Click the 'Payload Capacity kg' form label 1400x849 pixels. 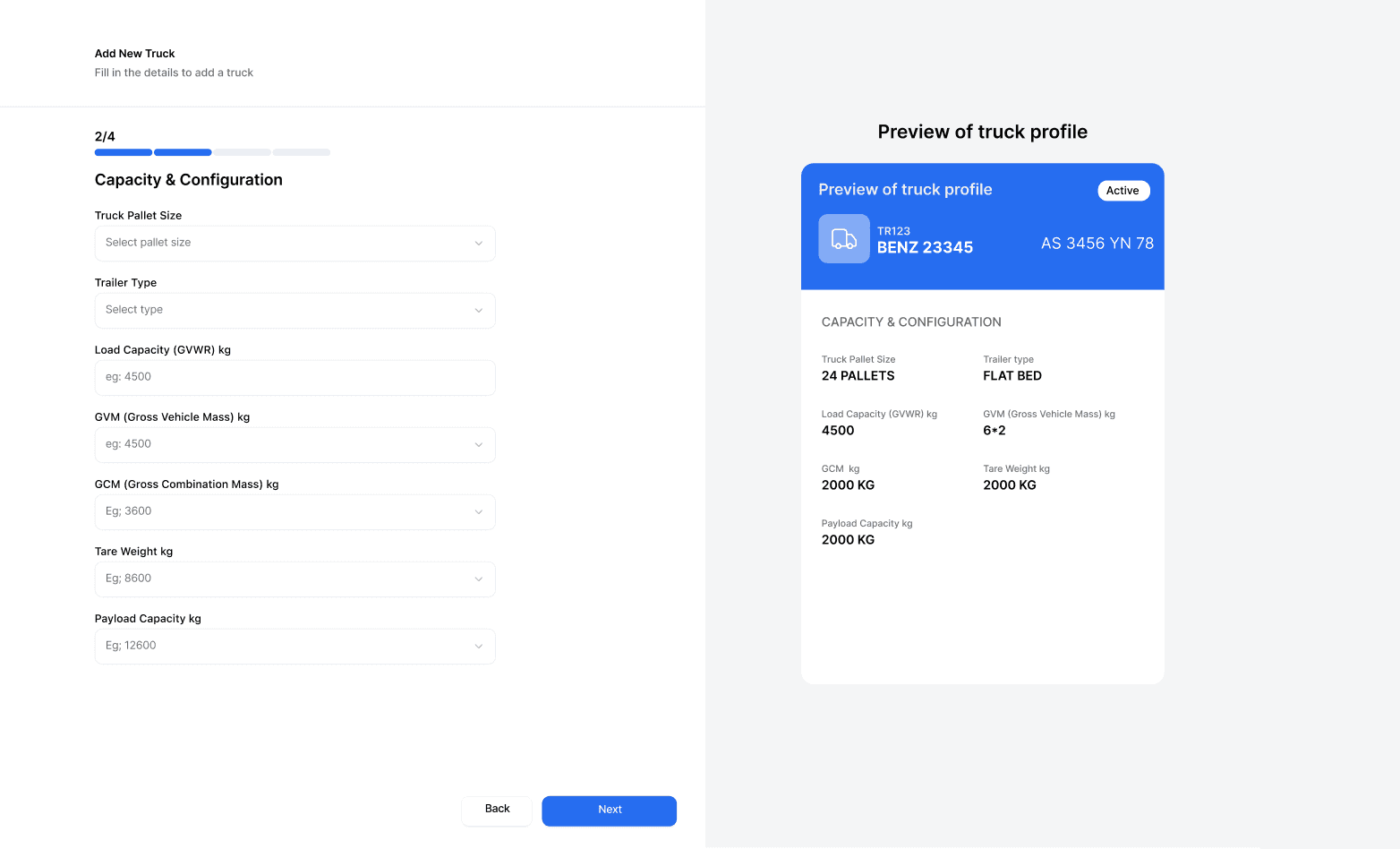[149, 619]
